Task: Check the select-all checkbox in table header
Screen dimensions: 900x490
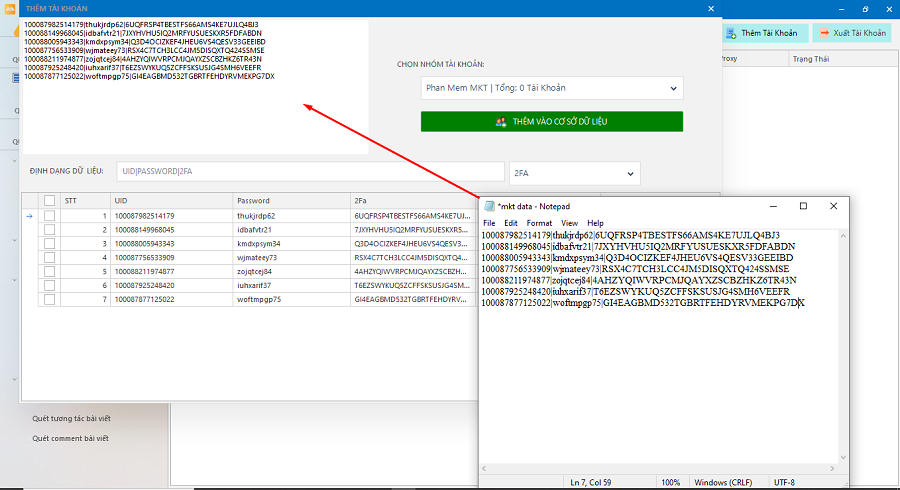Action: coord(50,200)
